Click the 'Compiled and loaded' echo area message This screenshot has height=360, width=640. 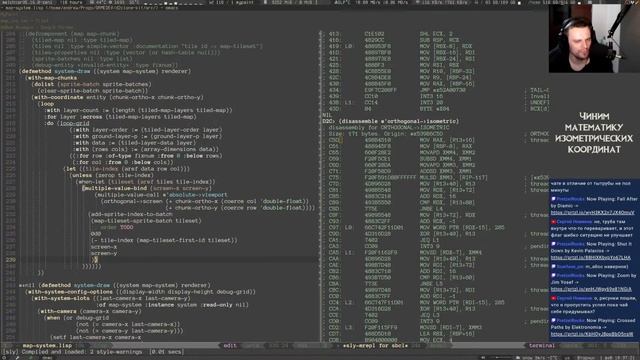point(93,352)
